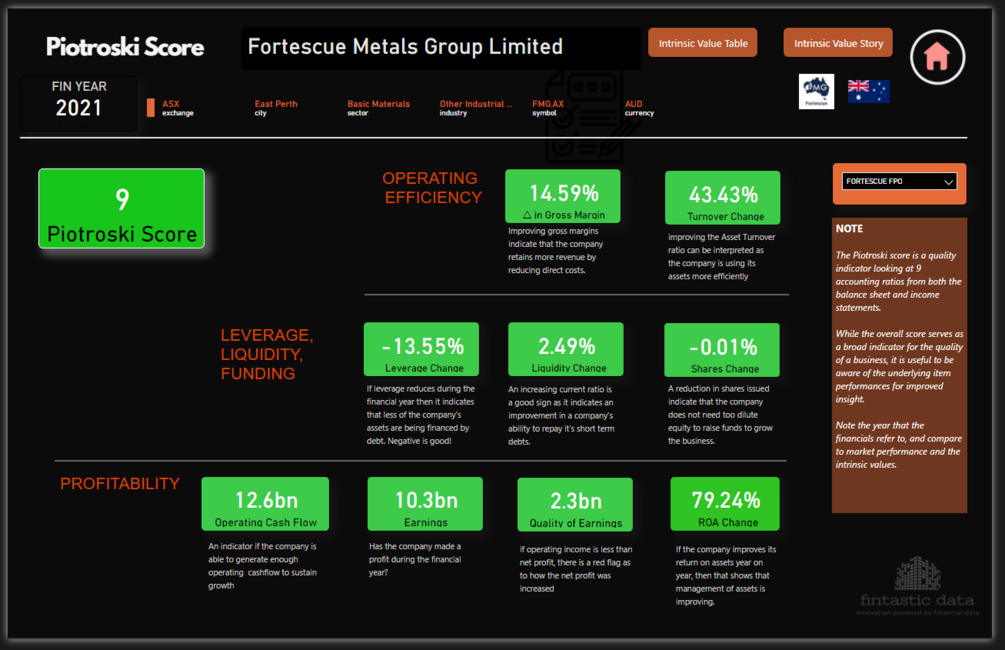Click the FMG.AX symbol label
This screenshot has width=1005, height=650.
(548, 108)
